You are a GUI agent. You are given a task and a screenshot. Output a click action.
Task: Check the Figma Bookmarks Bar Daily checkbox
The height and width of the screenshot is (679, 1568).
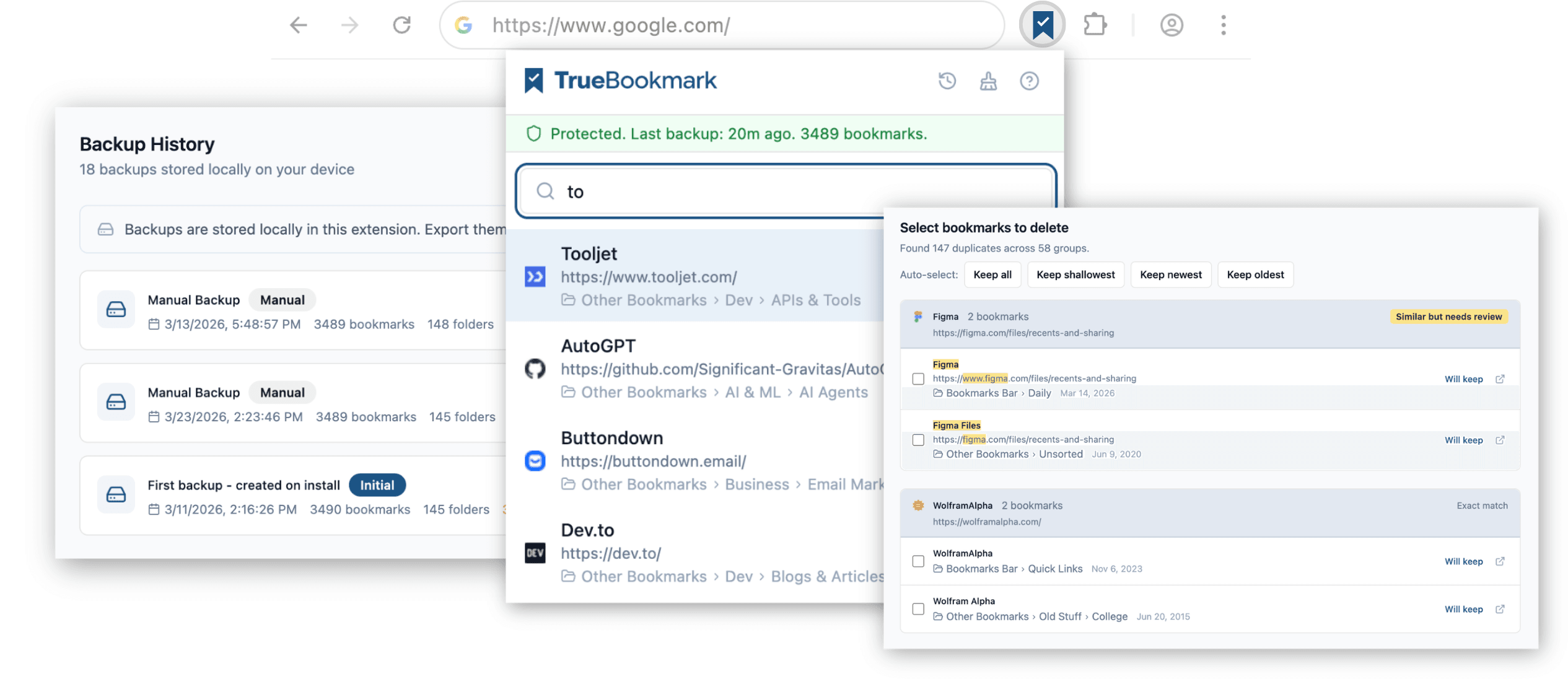pyautogui.click(x=918, y=379)
